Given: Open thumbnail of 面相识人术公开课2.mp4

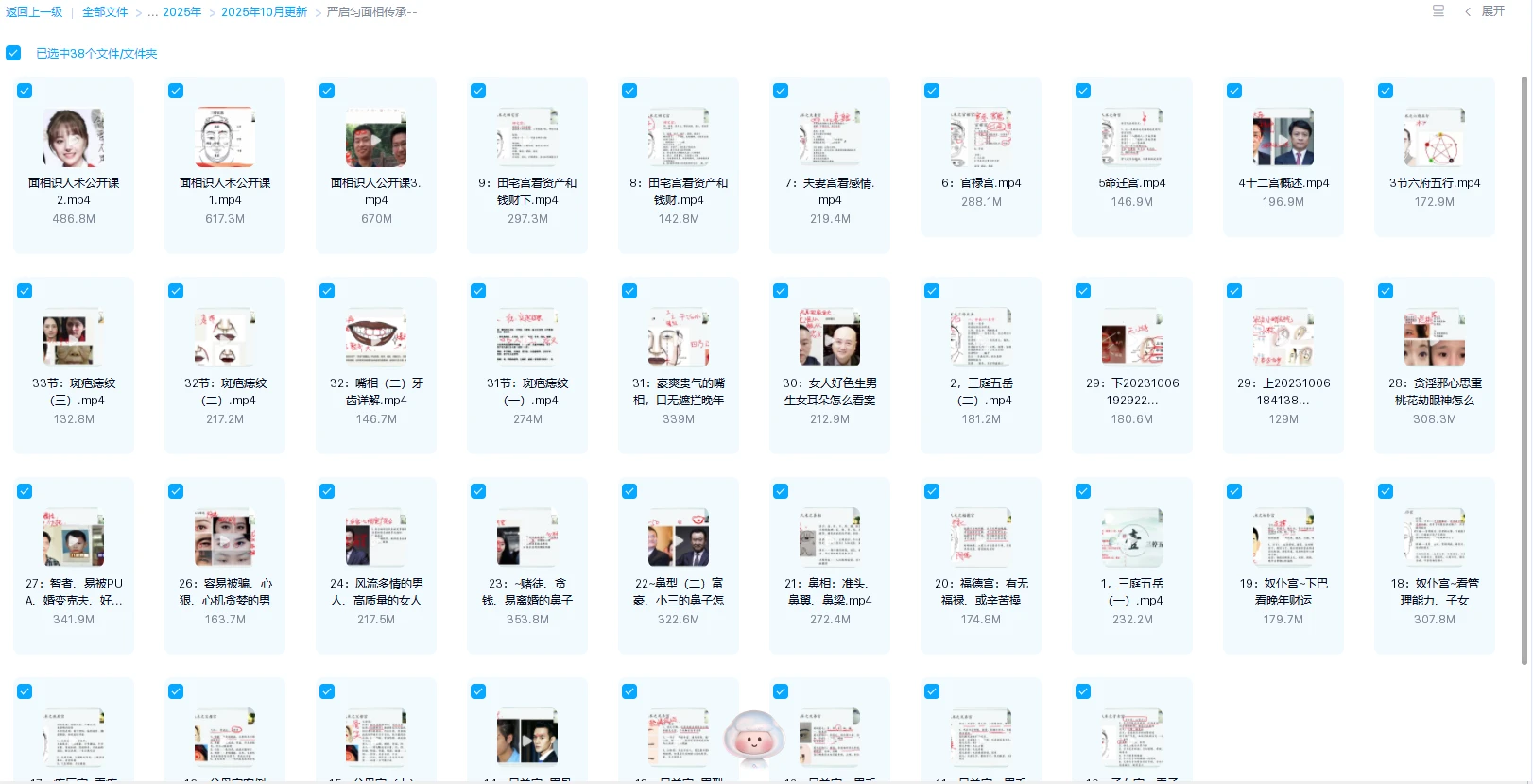Looking at the screenshot, I should click(x=74, y=138).
